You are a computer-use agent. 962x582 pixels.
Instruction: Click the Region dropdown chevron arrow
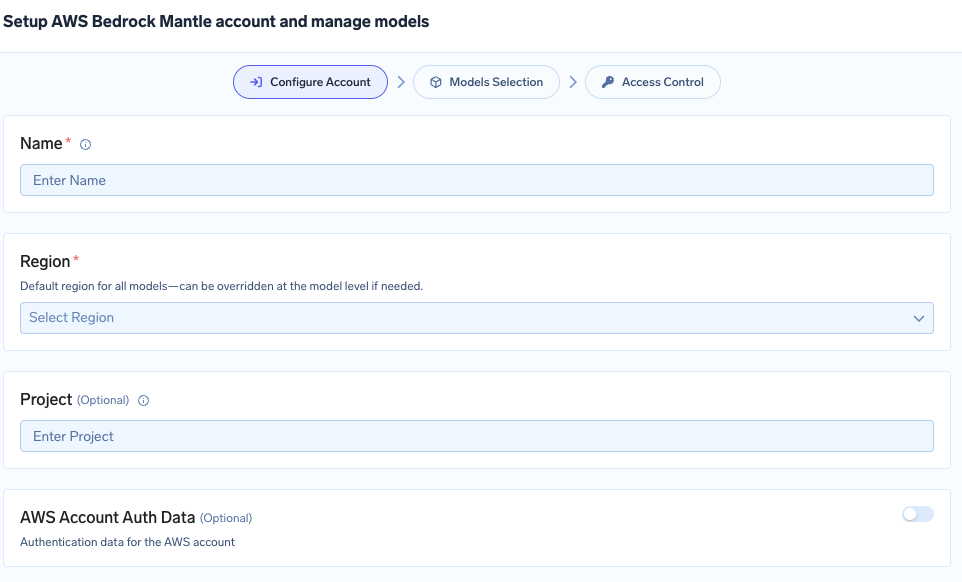(918, 318)
